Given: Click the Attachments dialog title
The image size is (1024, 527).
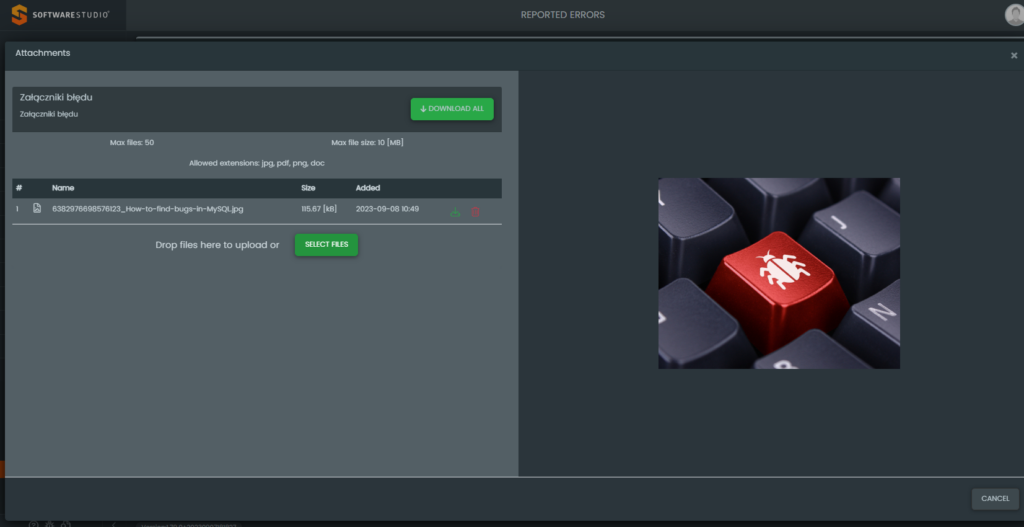Looking at the screenshot, I should (42, 53).
